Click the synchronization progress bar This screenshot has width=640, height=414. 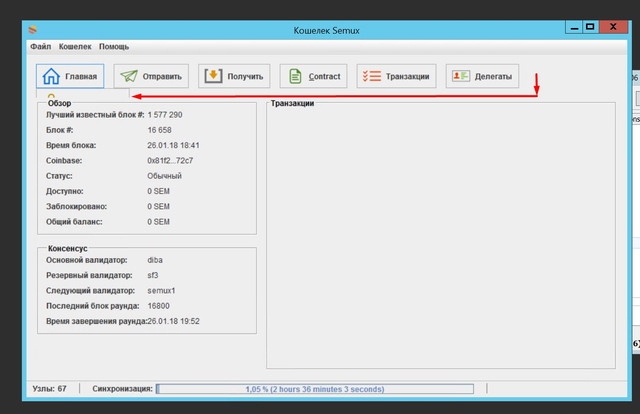315,389
